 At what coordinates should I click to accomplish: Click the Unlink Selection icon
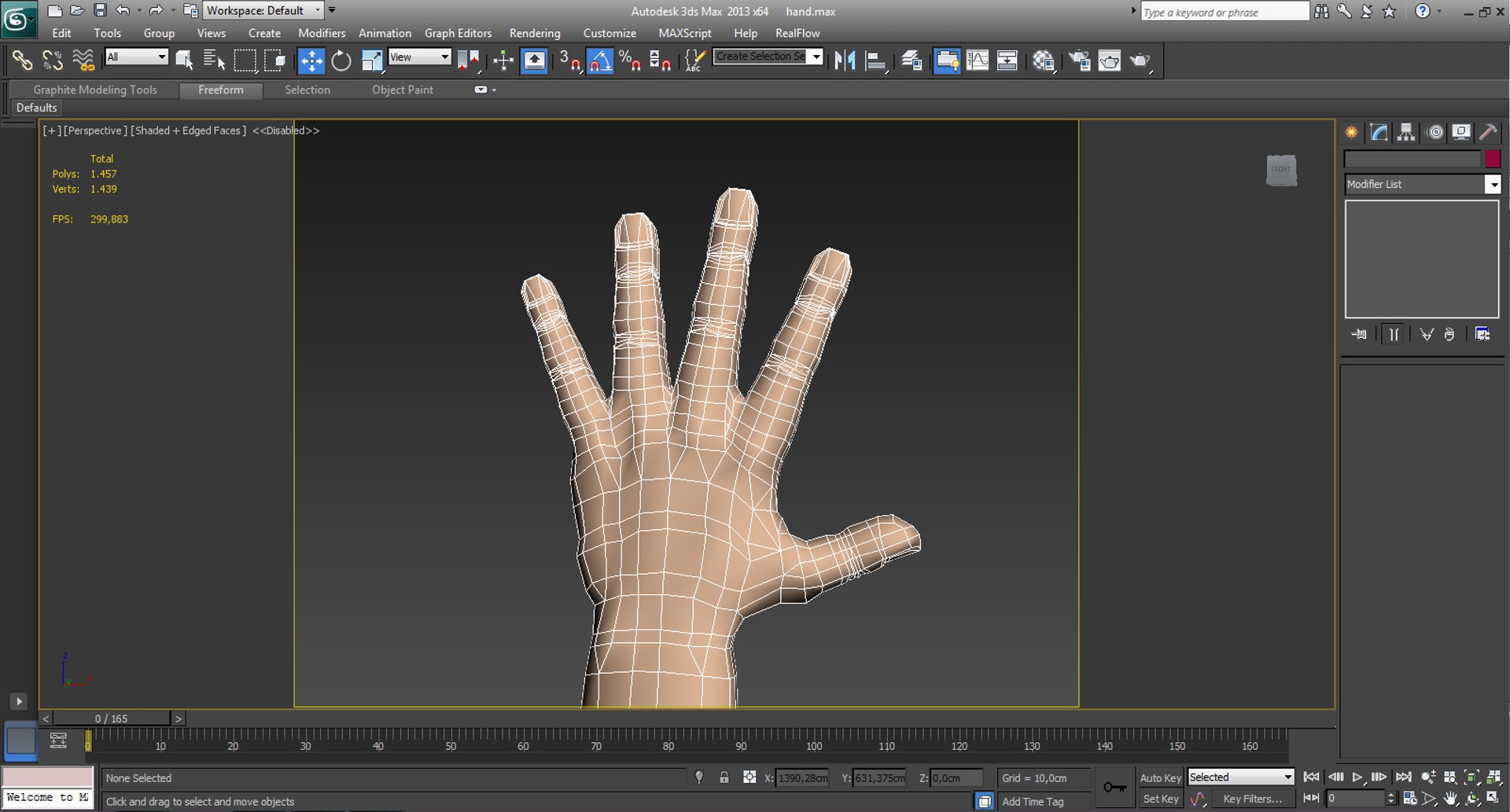click(x=53, y=61)
